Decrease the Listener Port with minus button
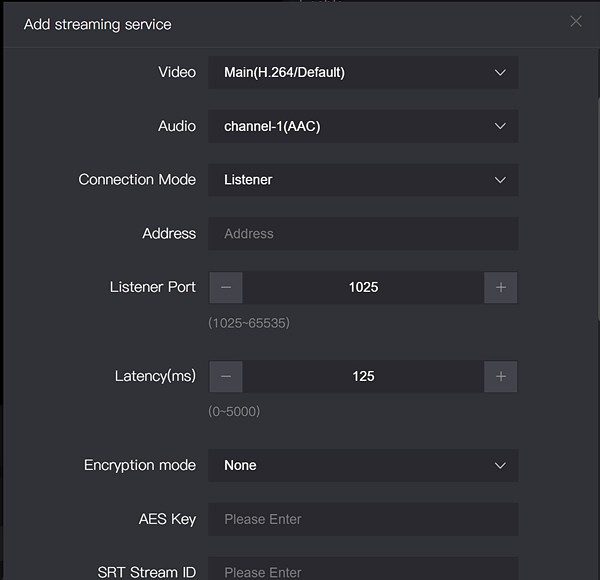 [x=226, y=287]
